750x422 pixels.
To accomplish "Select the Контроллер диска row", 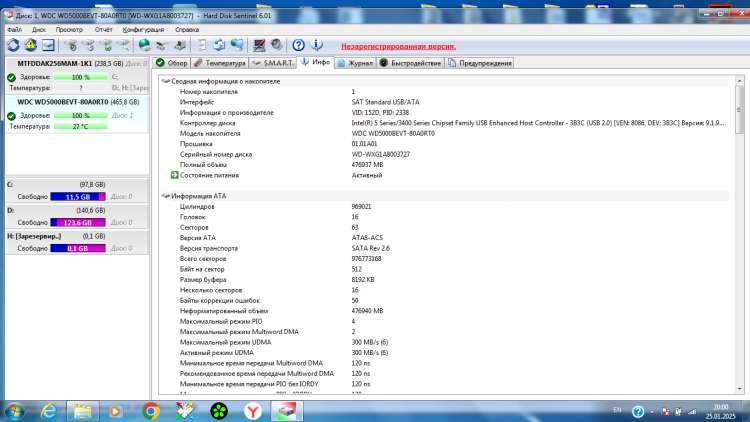I will pos(445,123).
